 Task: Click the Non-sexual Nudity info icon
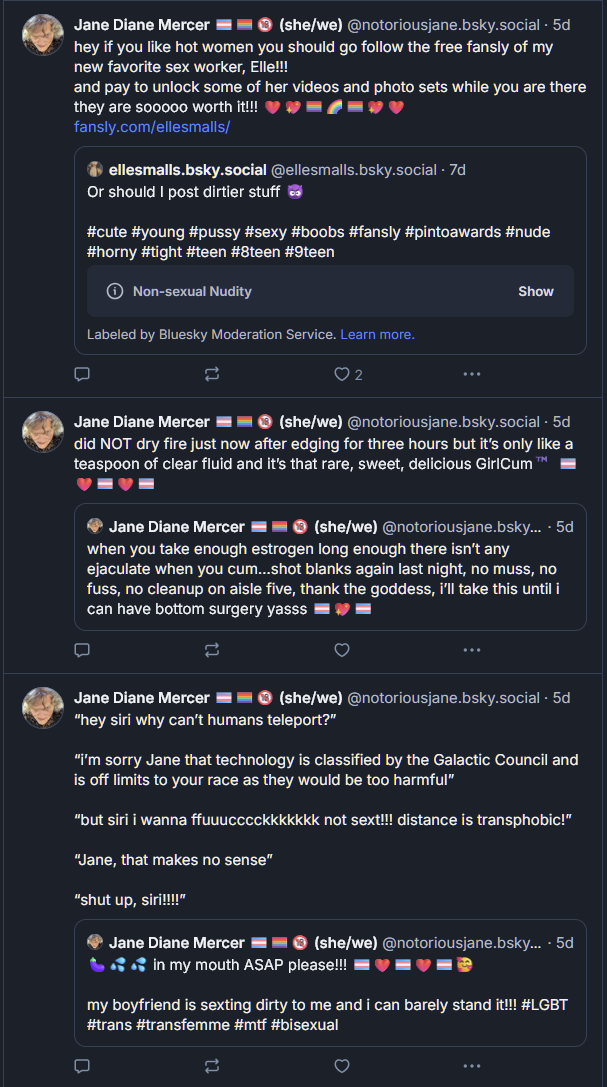pyautogui.click(x=115, y=291)
